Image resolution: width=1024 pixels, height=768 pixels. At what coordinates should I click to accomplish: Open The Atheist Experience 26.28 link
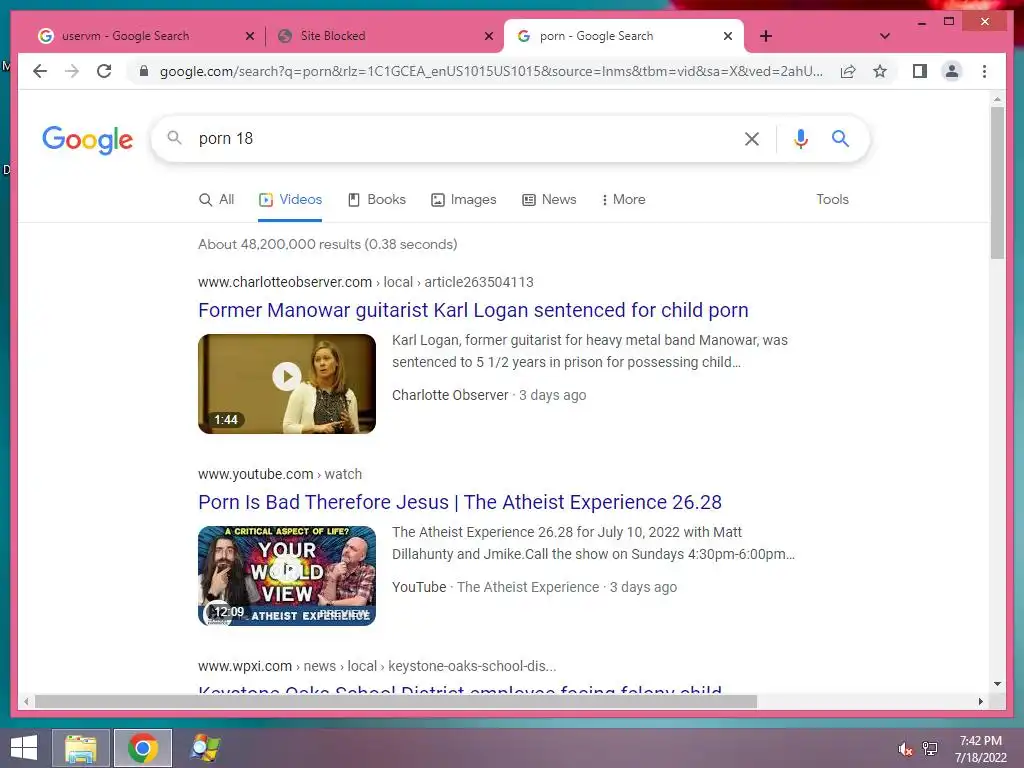pyautogui.click(x=460, y=502)
